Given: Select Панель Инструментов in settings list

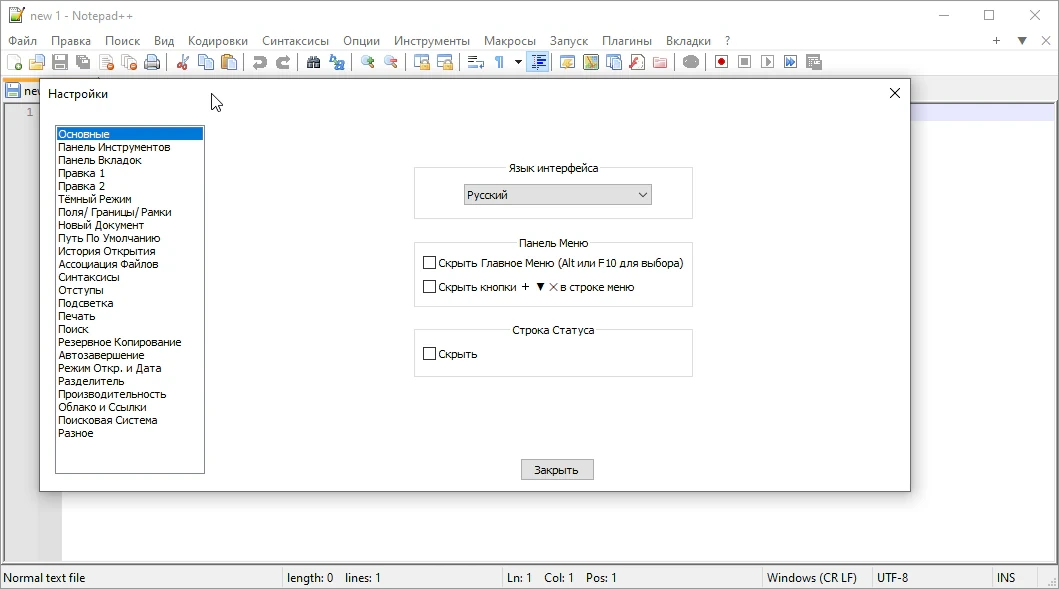Looking at the screenshot, I should [x=130, y=147].
